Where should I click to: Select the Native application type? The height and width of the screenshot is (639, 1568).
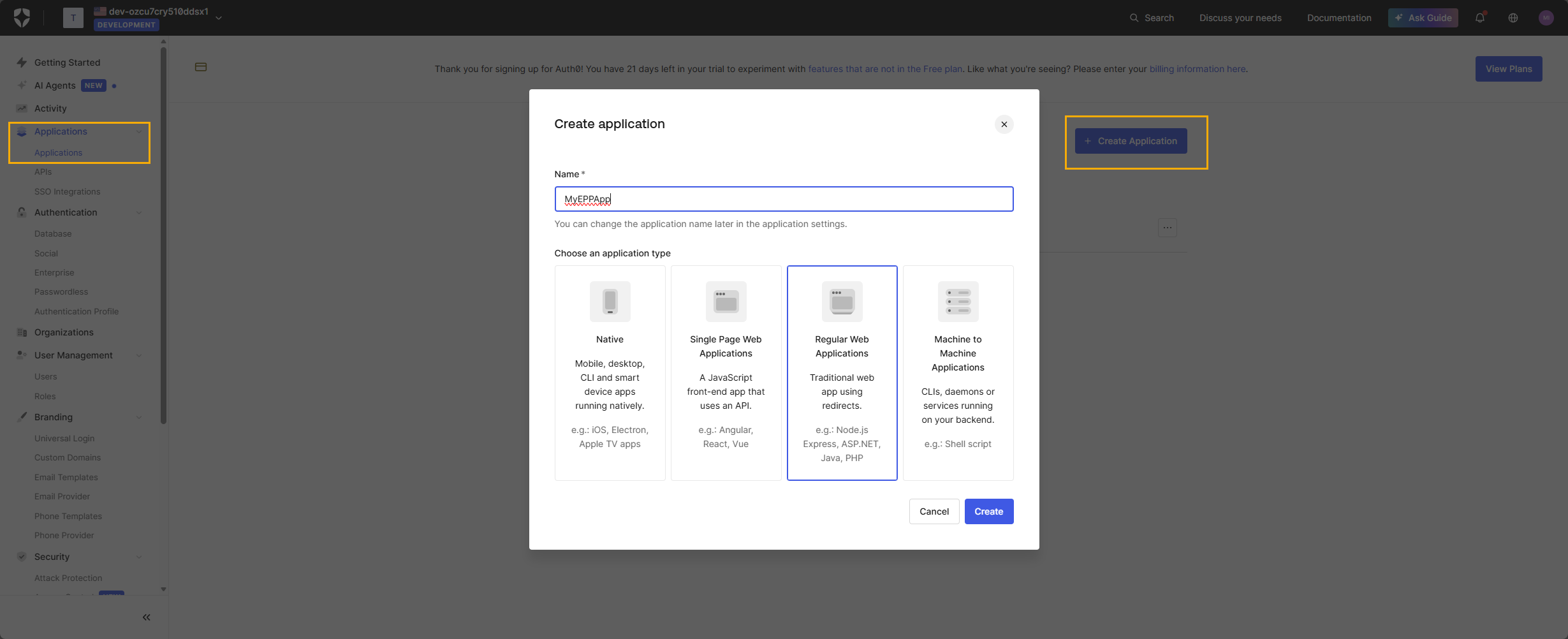click(610, 372)
